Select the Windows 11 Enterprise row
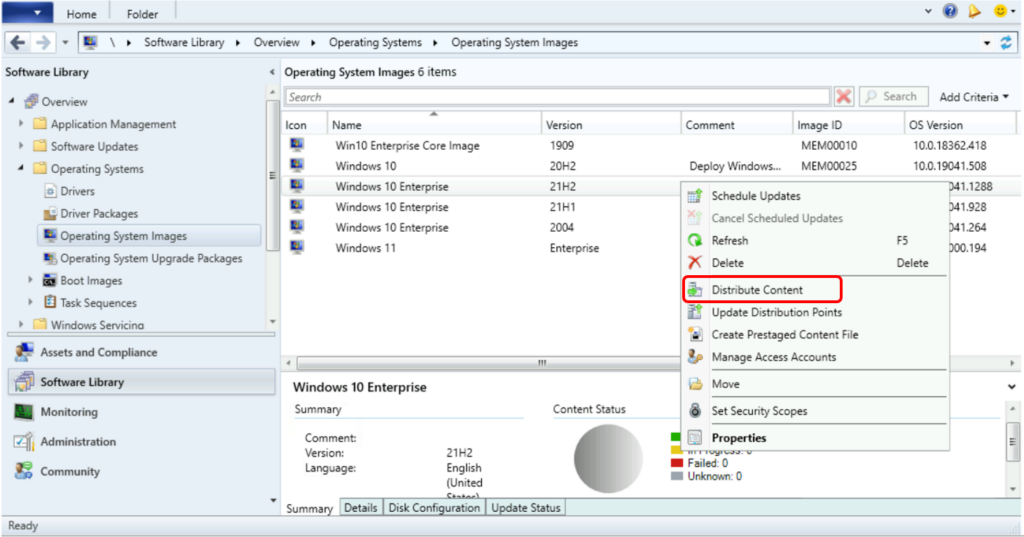This screenshot has height=537, width=1024. (x=481, y=248)
